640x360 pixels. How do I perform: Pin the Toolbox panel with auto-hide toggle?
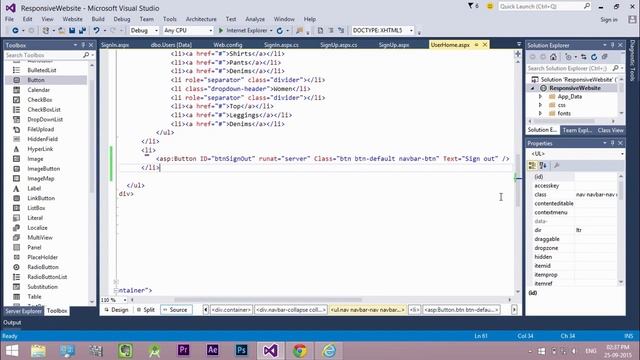[83, 45]
